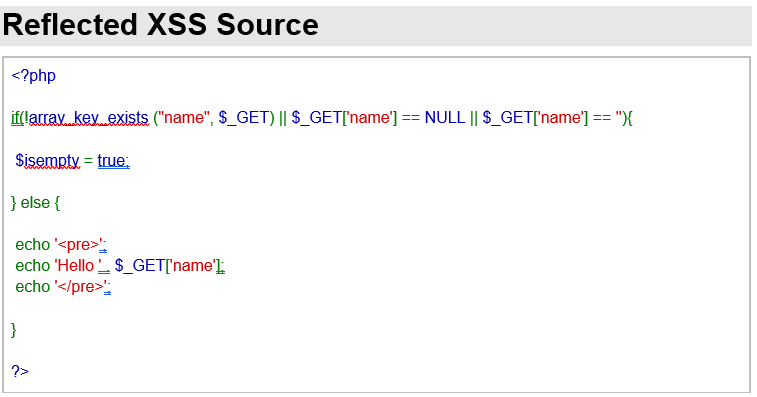
Task: Click the 'array_key_exists' function name
Action: coord(88,117)
